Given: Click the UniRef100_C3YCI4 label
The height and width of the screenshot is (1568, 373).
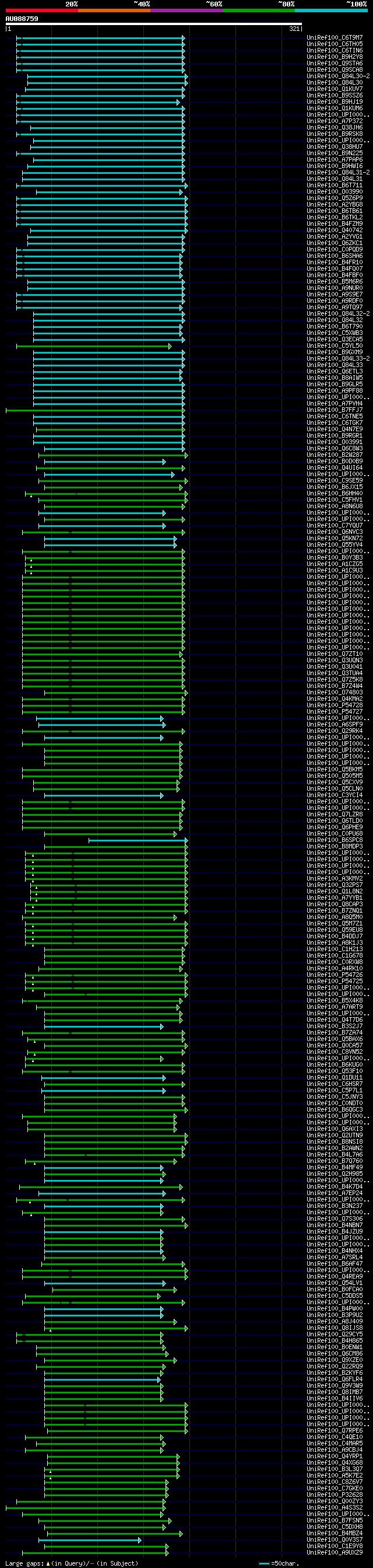Looking at the screenshot, I should (335, 795).
